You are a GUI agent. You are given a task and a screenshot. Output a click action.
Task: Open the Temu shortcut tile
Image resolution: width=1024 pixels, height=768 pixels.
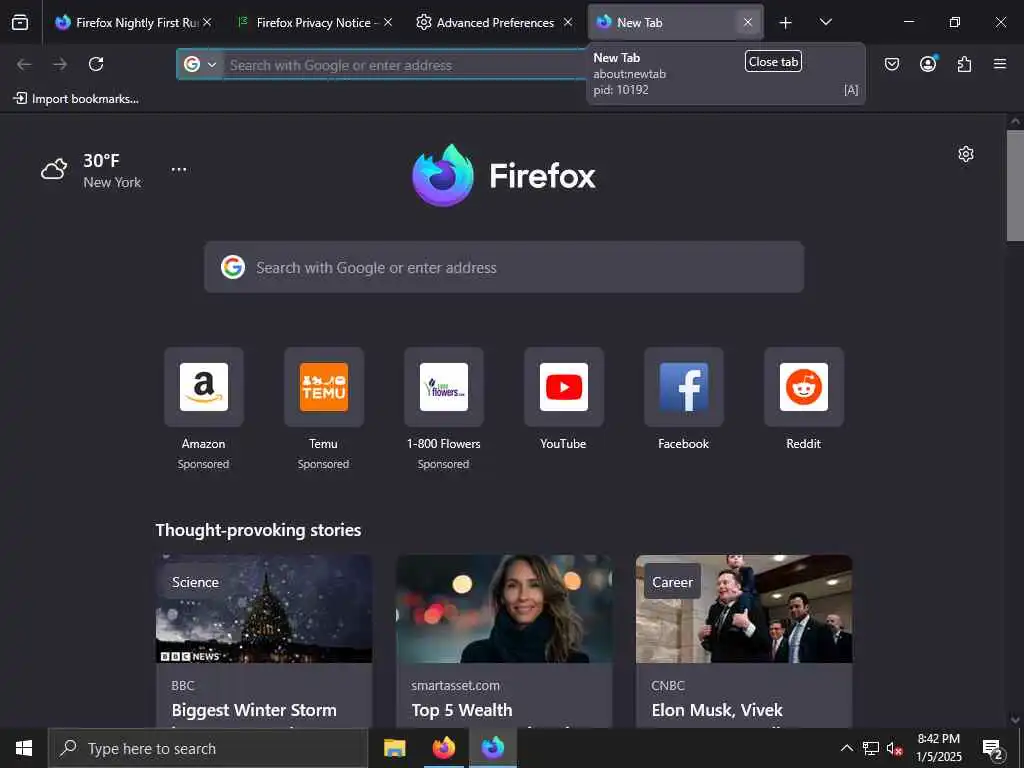pos(324,387)
